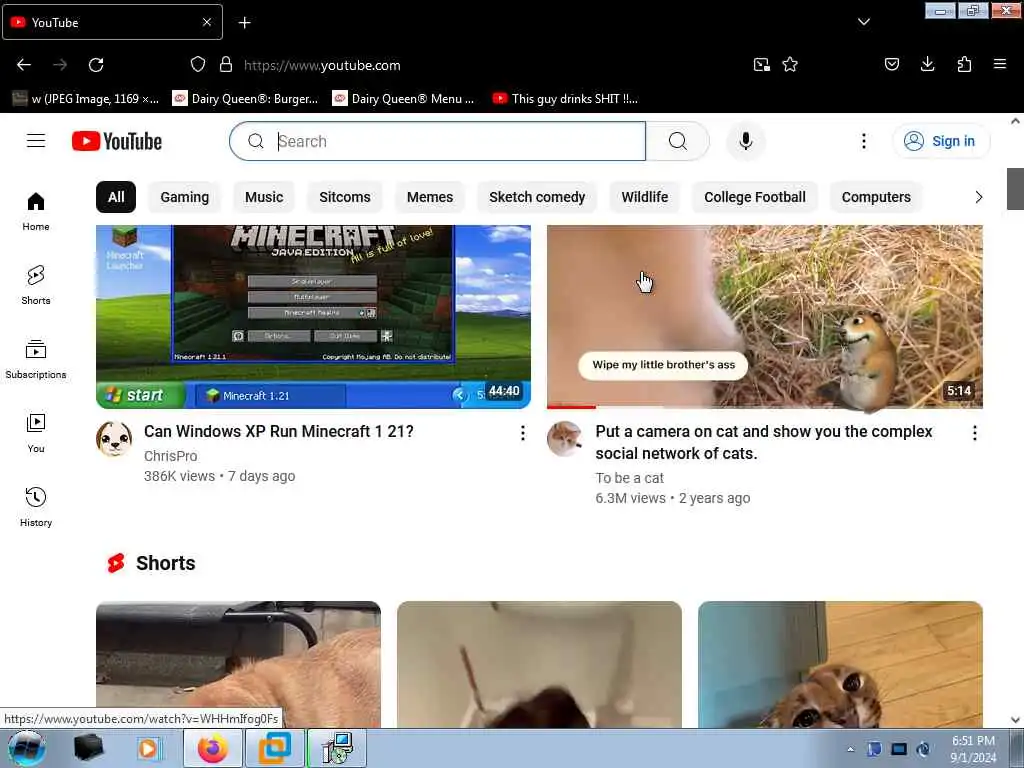The height and width of the screenshot is (768, 1024).
Task: Open the ChrisPro channel avatar
Action: (x=114, y=439)
